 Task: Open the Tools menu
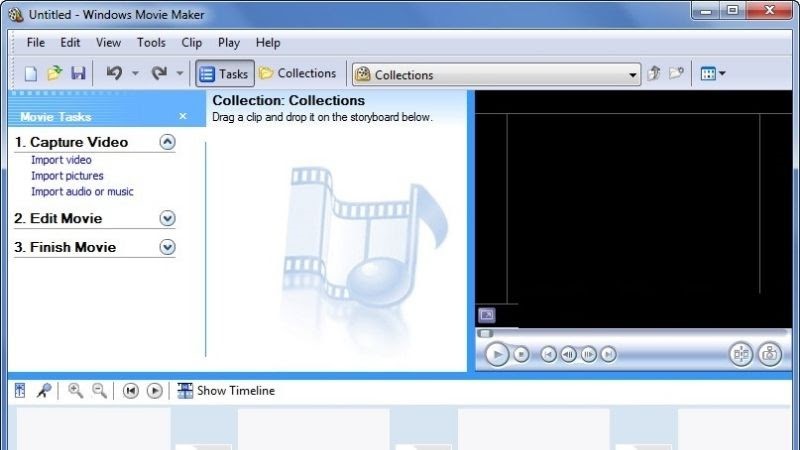click(151, 43)
